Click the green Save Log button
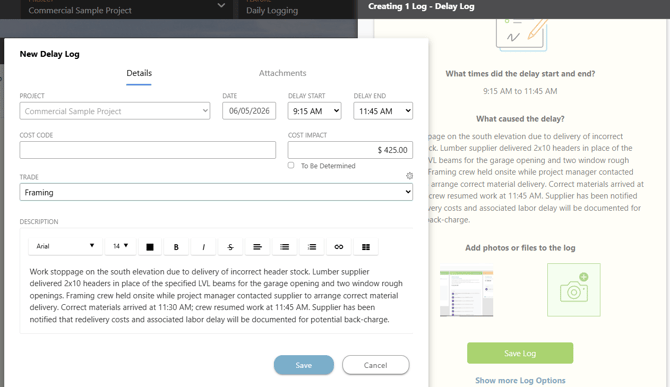Image resolution: width=670 pixels, height=387 pixels. tap(520, 353)
